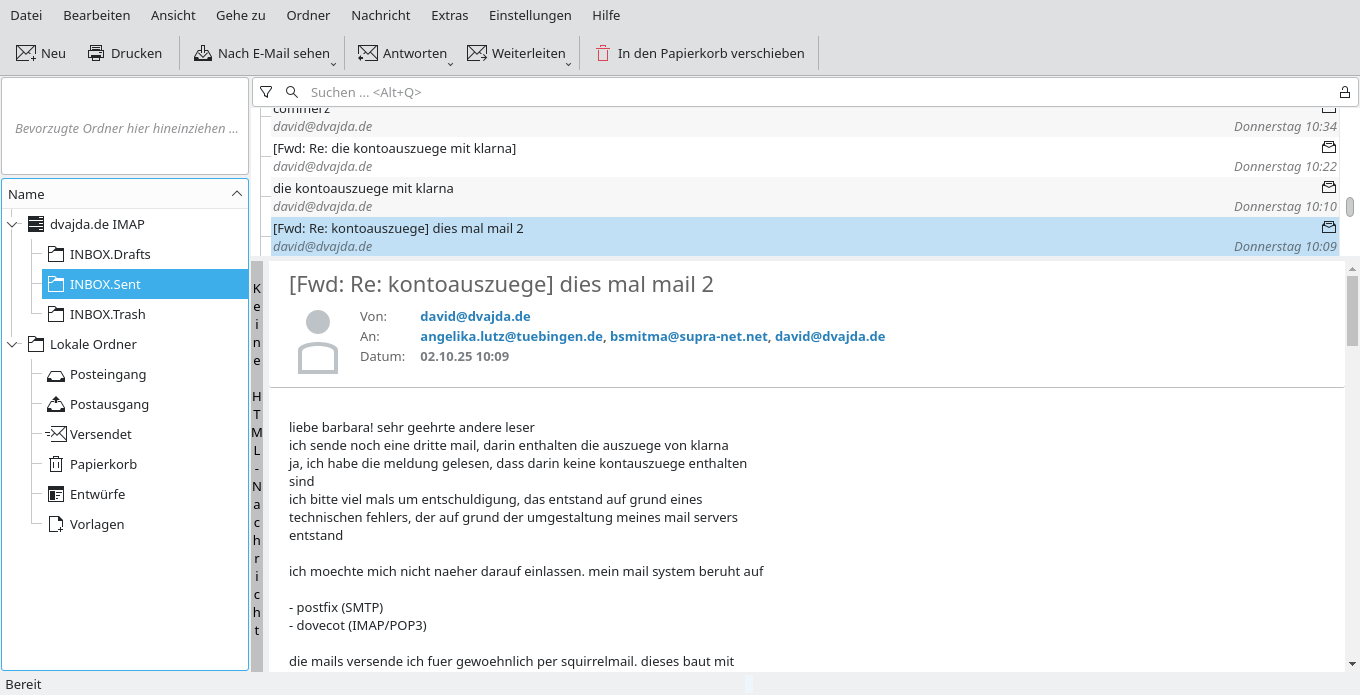Image resolution: width=1360 pixels, height=695 pixels.
Task: Open the Antworten dropdown arrow
Action: click(450, 63)
